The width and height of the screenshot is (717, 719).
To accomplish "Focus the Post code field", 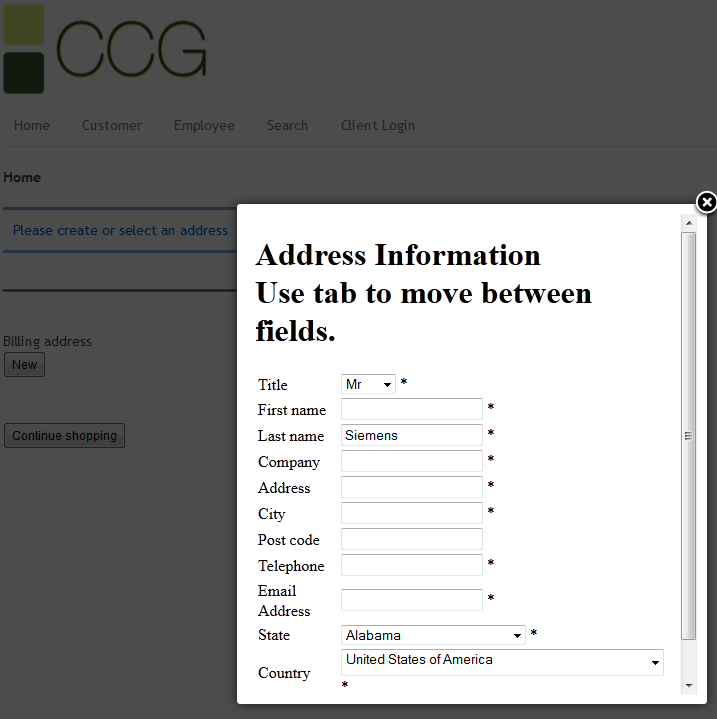I will click(x=412, y=539).
